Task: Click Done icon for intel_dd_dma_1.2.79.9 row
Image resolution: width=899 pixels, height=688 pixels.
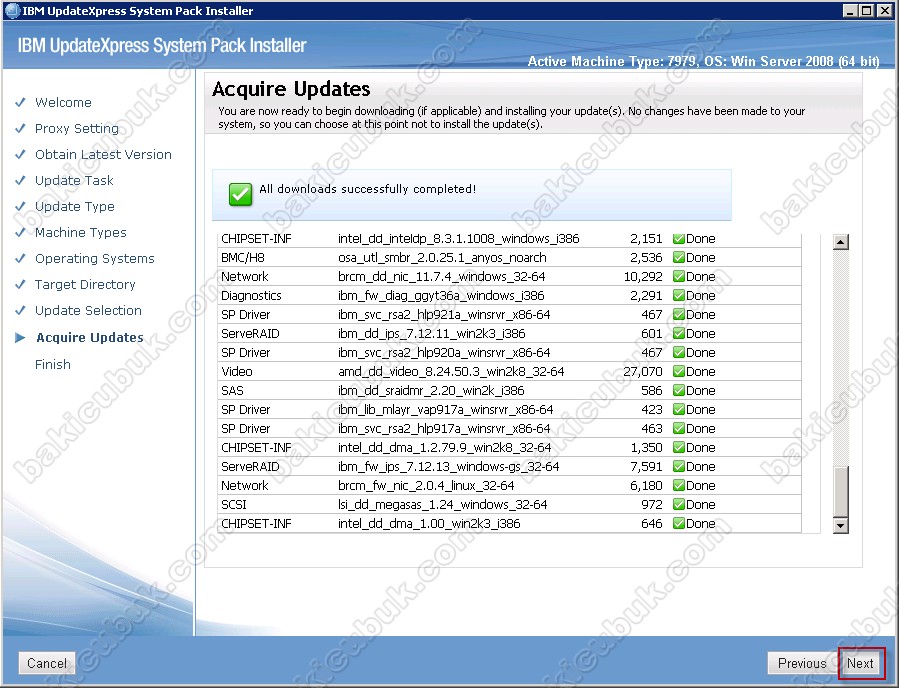Action: pyautogui.click(x=679, y=447)
